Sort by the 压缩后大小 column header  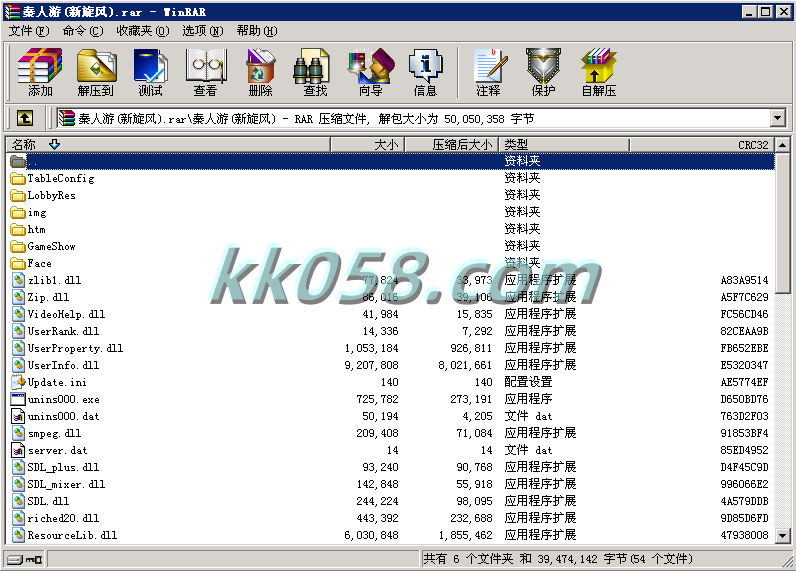(x=451, y=145)
